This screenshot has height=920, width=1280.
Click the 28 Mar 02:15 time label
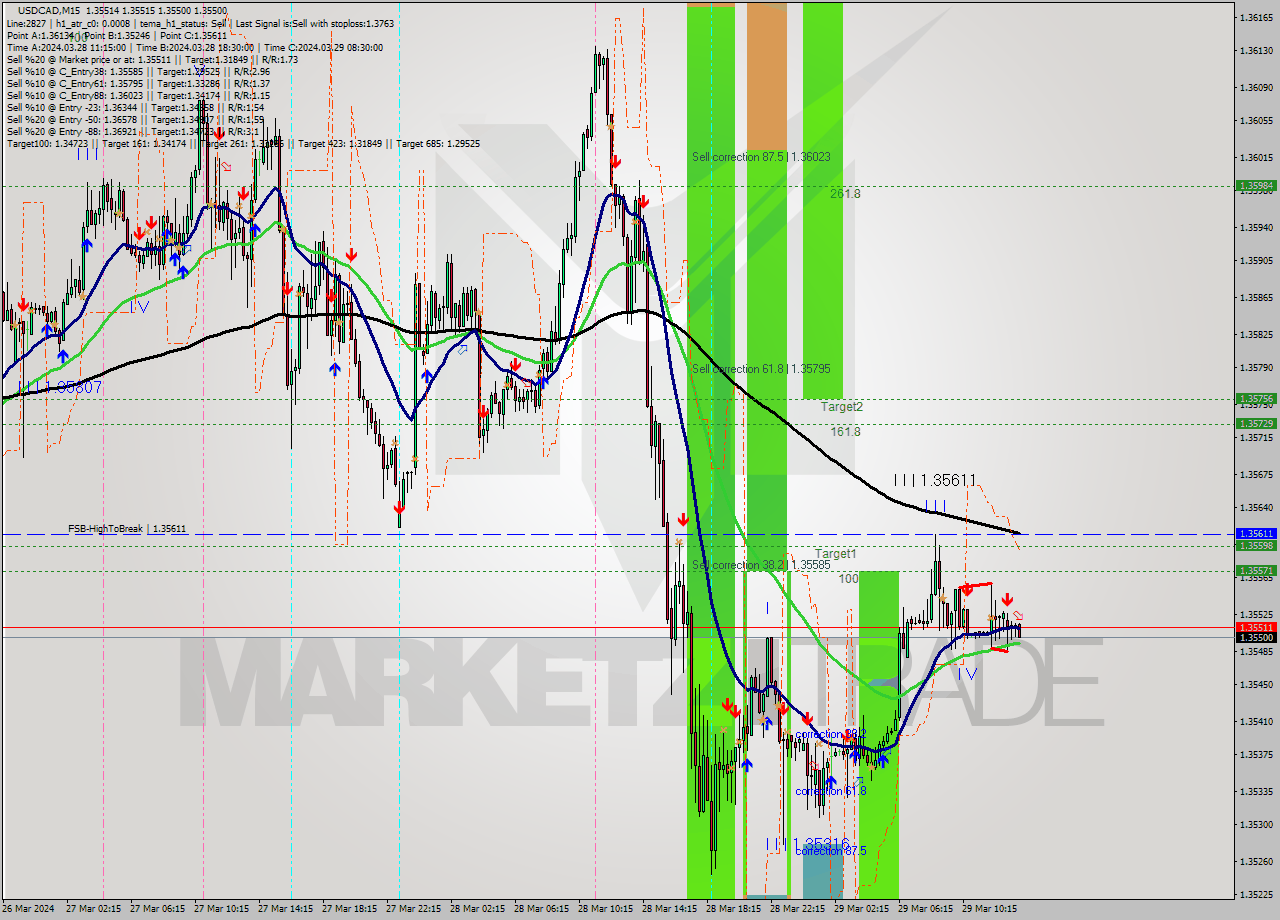pos(478,909)
